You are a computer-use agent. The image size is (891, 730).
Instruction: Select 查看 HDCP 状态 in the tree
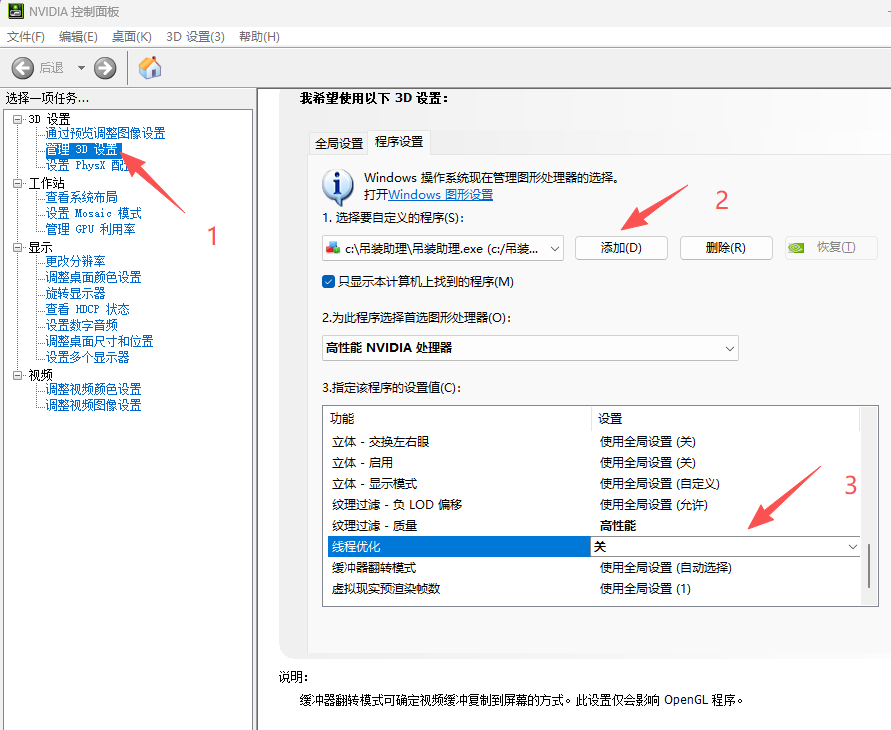point(88,309)
